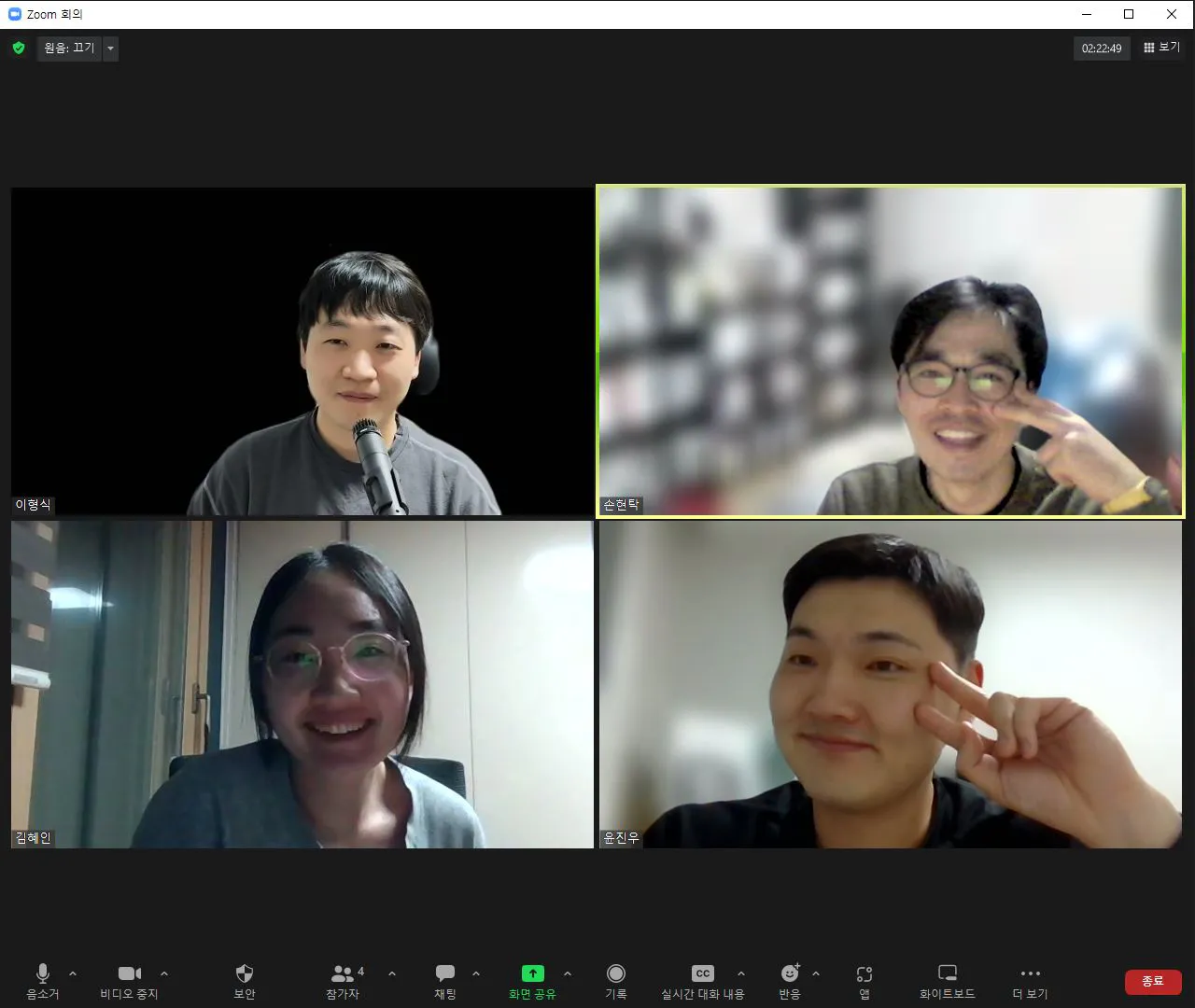The width and height of the screenshot is (1195, 1008).
Task: Show the 참가자 participants panel
Action: pyautogui.click(x=344, y=981)
